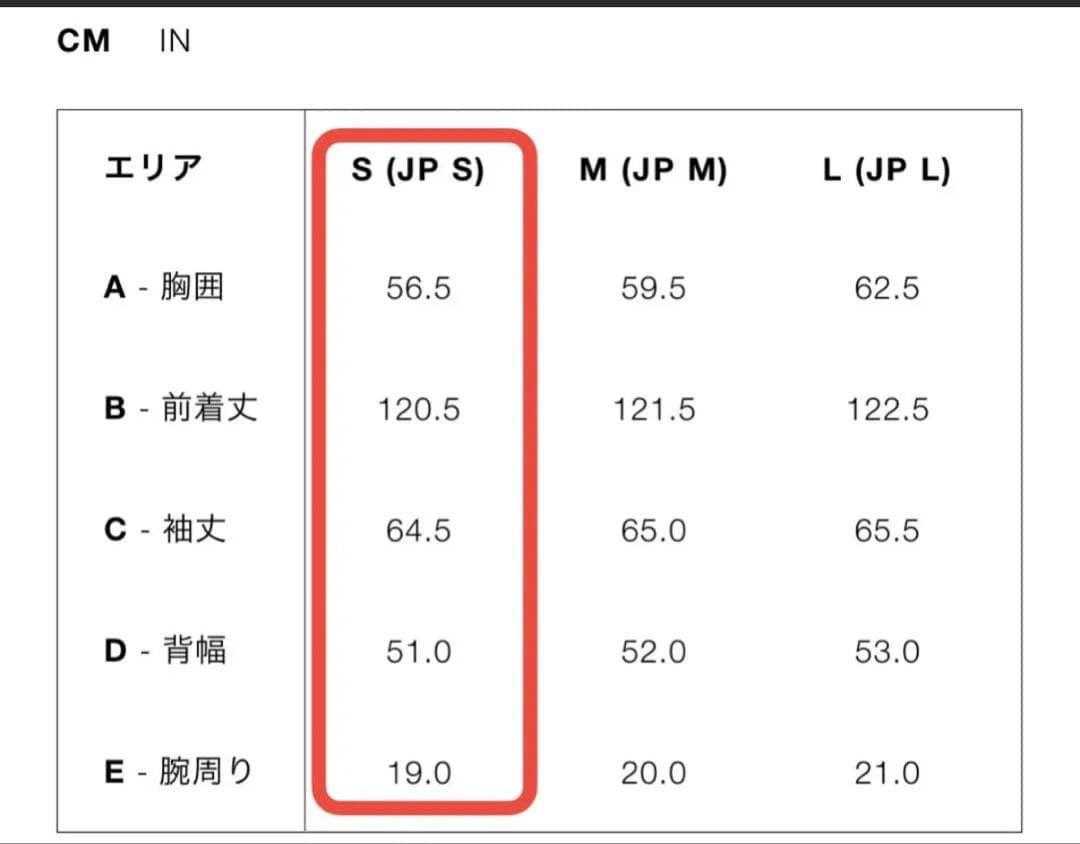
Task: Select the L (JP L) size column header
Action: (886, 170)
